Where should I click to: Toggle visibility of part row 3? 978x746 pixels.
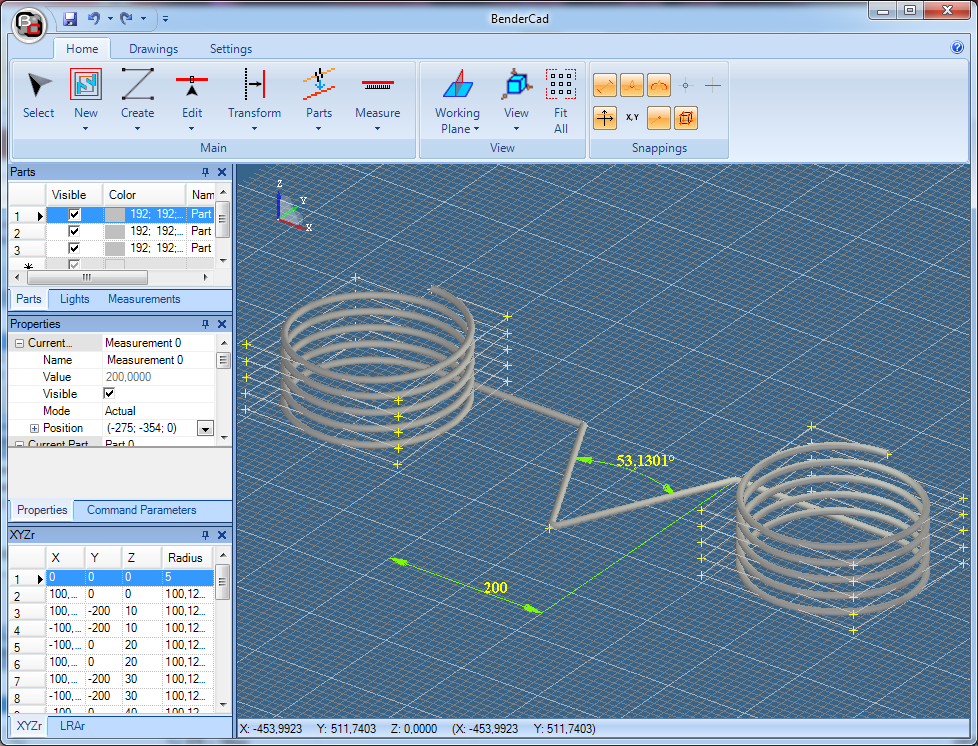point(74,248)
